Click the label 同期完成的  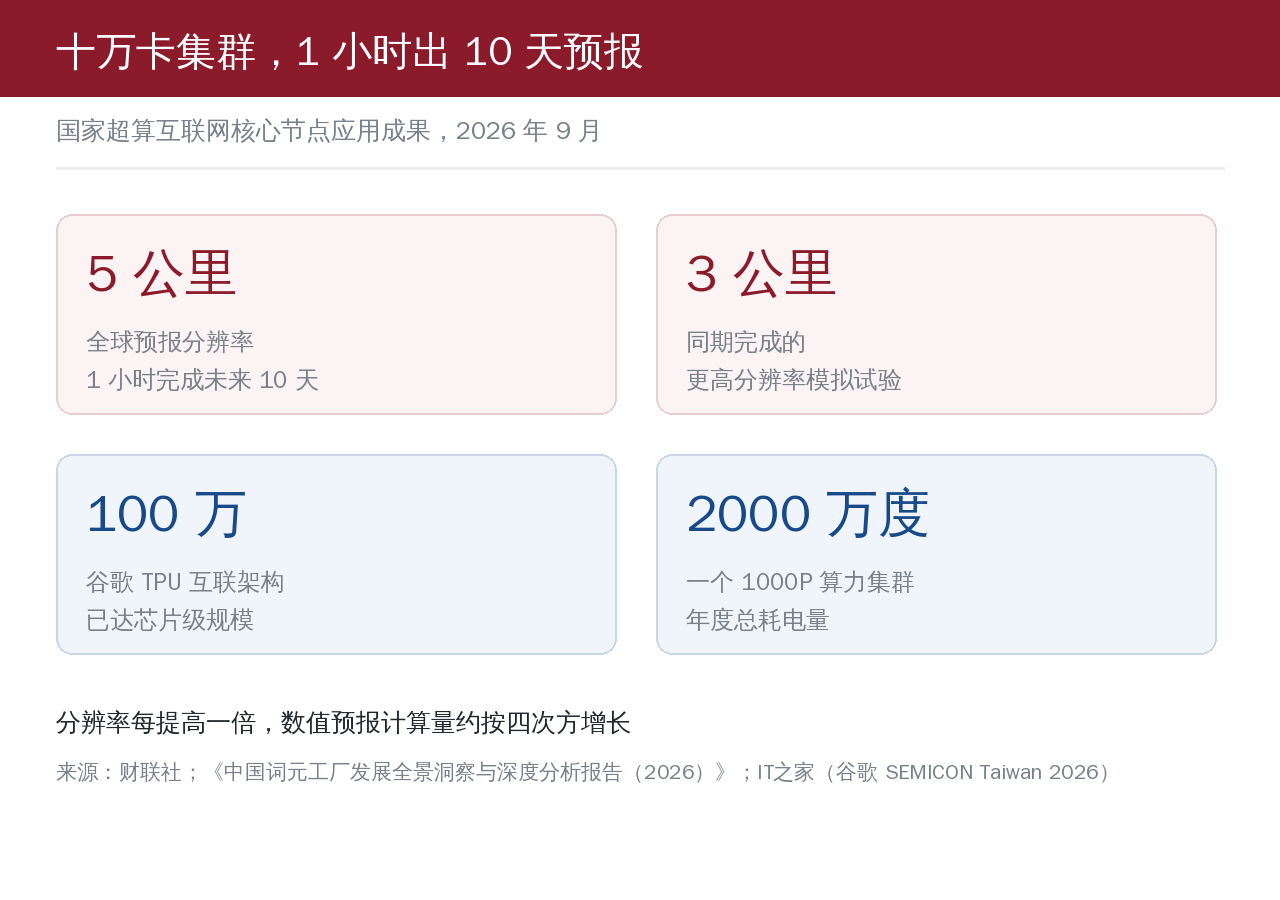pos(746,342)
